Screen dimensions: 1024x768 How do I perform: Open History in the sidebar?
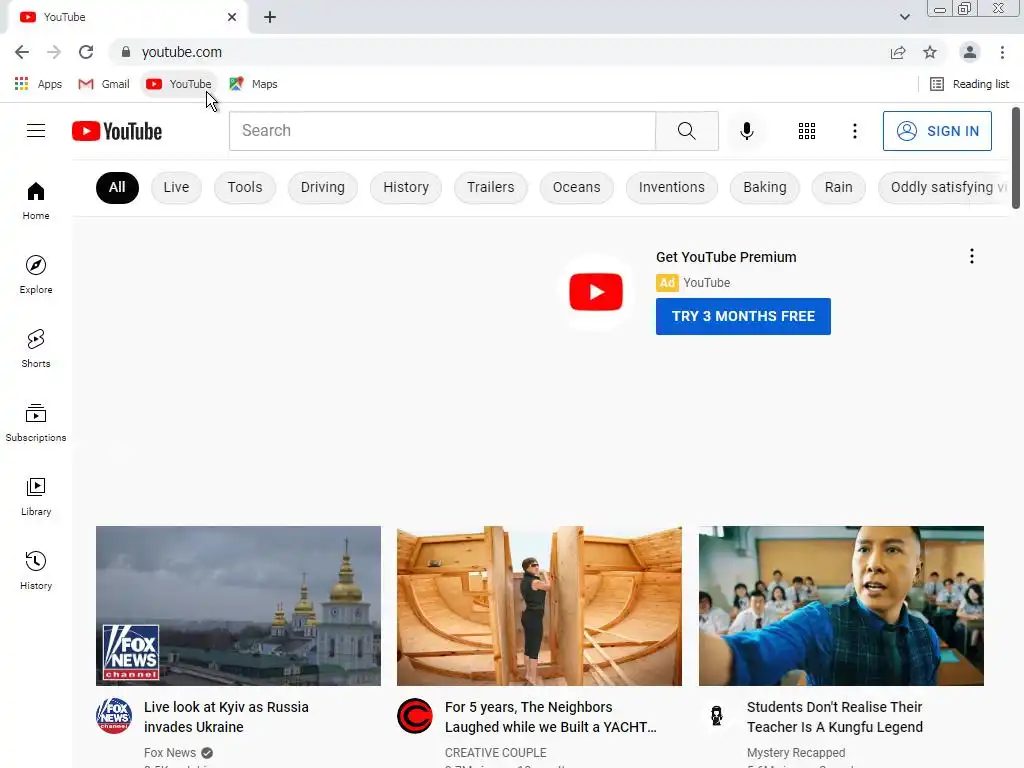click(x=36, y=570)
